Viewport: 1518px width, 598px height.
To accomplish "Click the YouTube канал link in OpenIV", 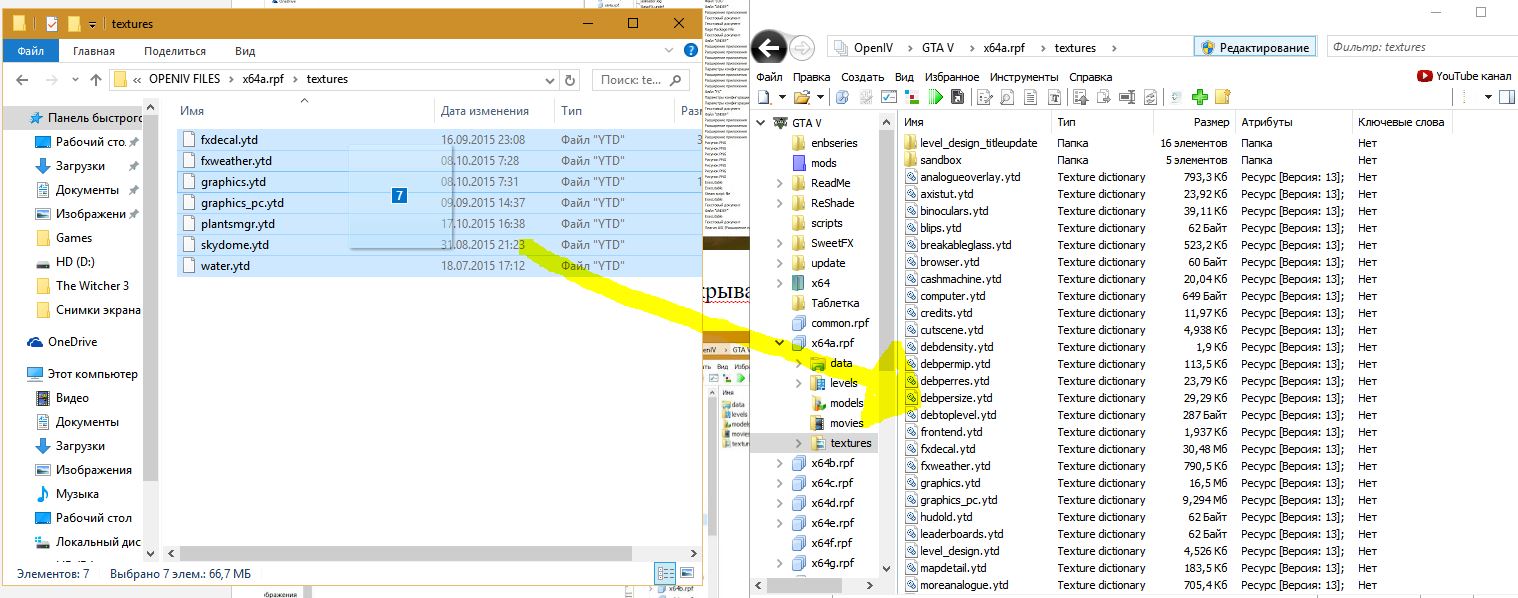I will pyautogui.click(x=1464, y=76).
